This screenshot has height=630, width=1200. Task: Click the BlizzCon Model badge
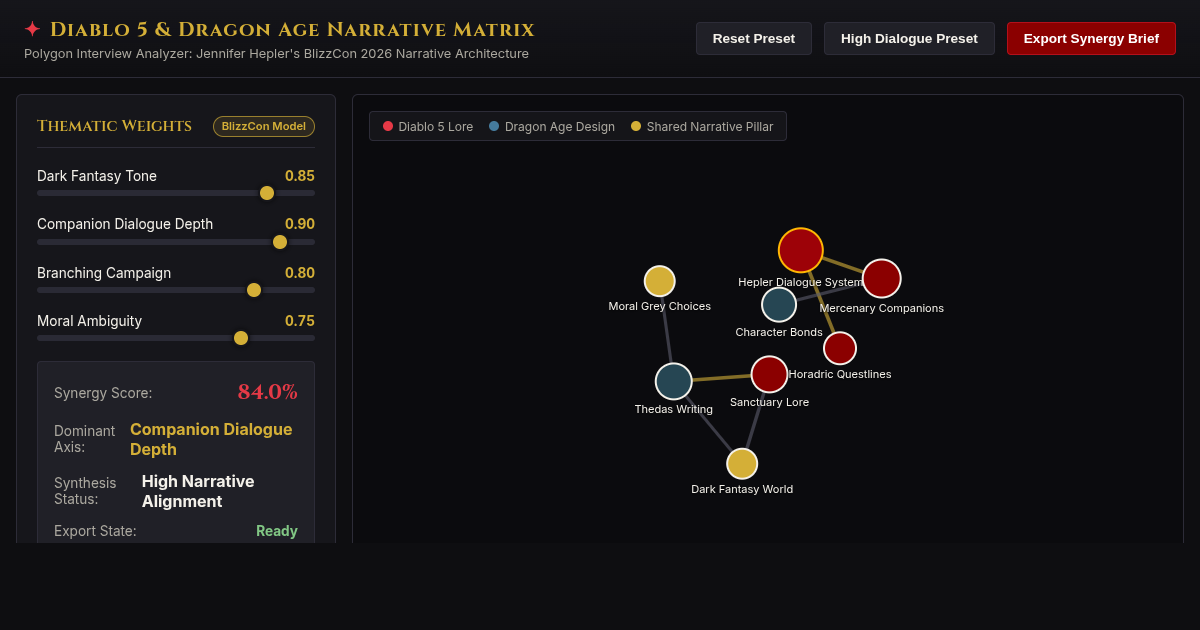click(x=264, y=126)
